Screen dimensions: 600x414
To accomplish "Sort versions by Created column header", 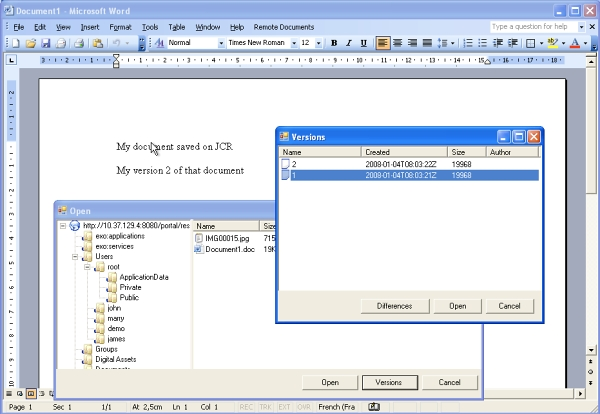I will pyautogui.click(x=404, y=152).
